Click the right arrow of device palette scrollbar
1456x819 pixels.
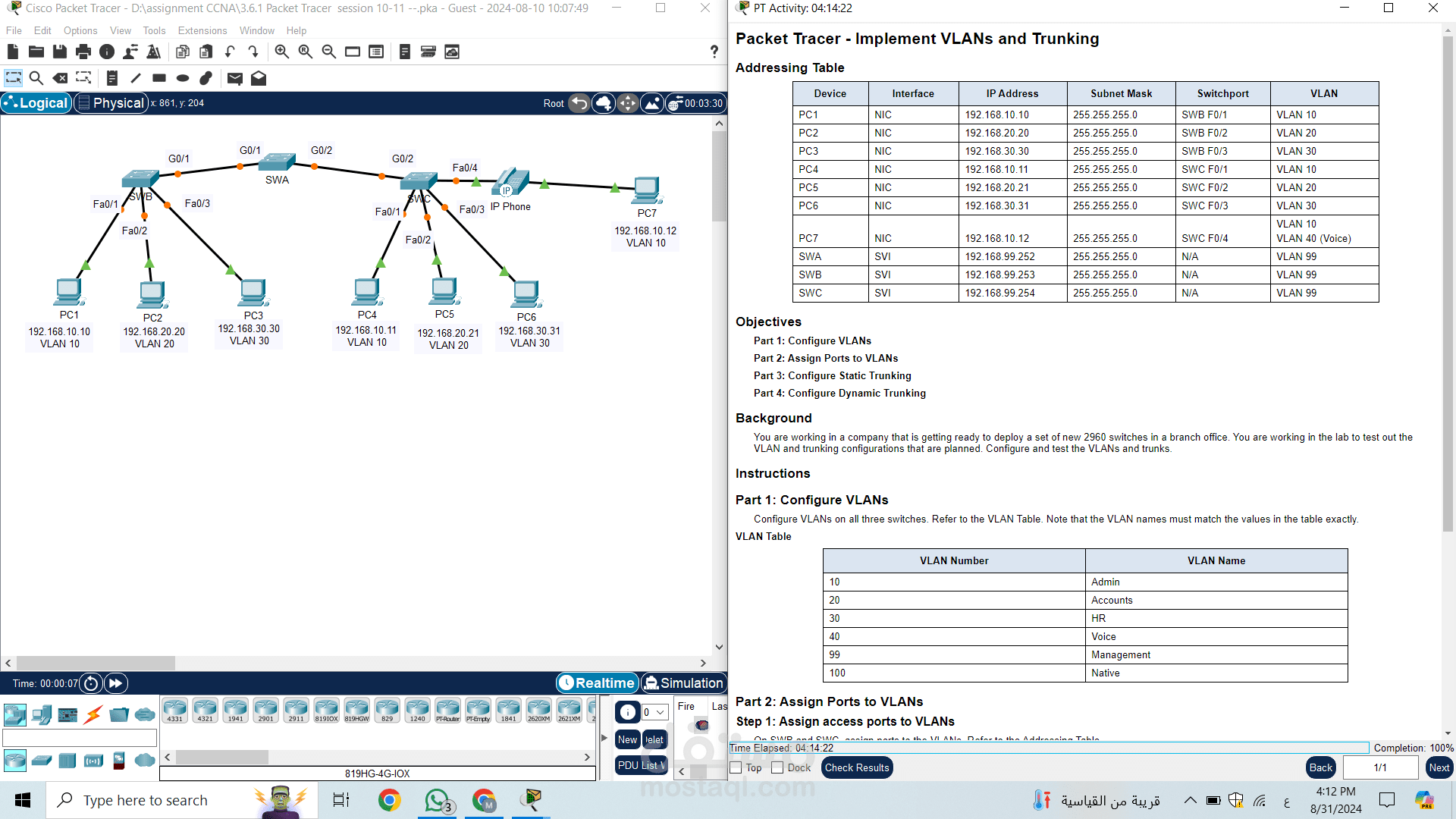[586, 757]
